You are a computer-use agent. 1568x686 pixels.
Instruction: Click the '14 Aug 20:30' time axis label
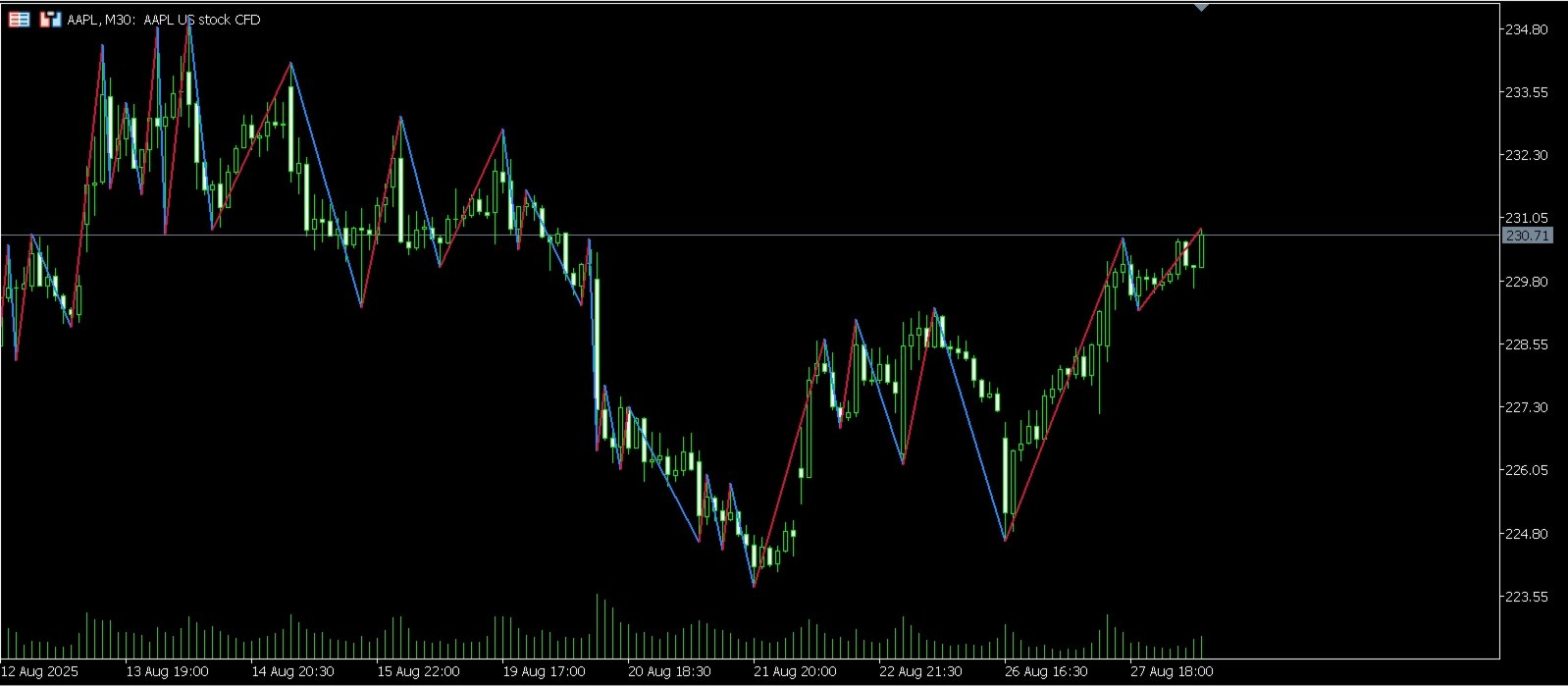pos(292,671)
